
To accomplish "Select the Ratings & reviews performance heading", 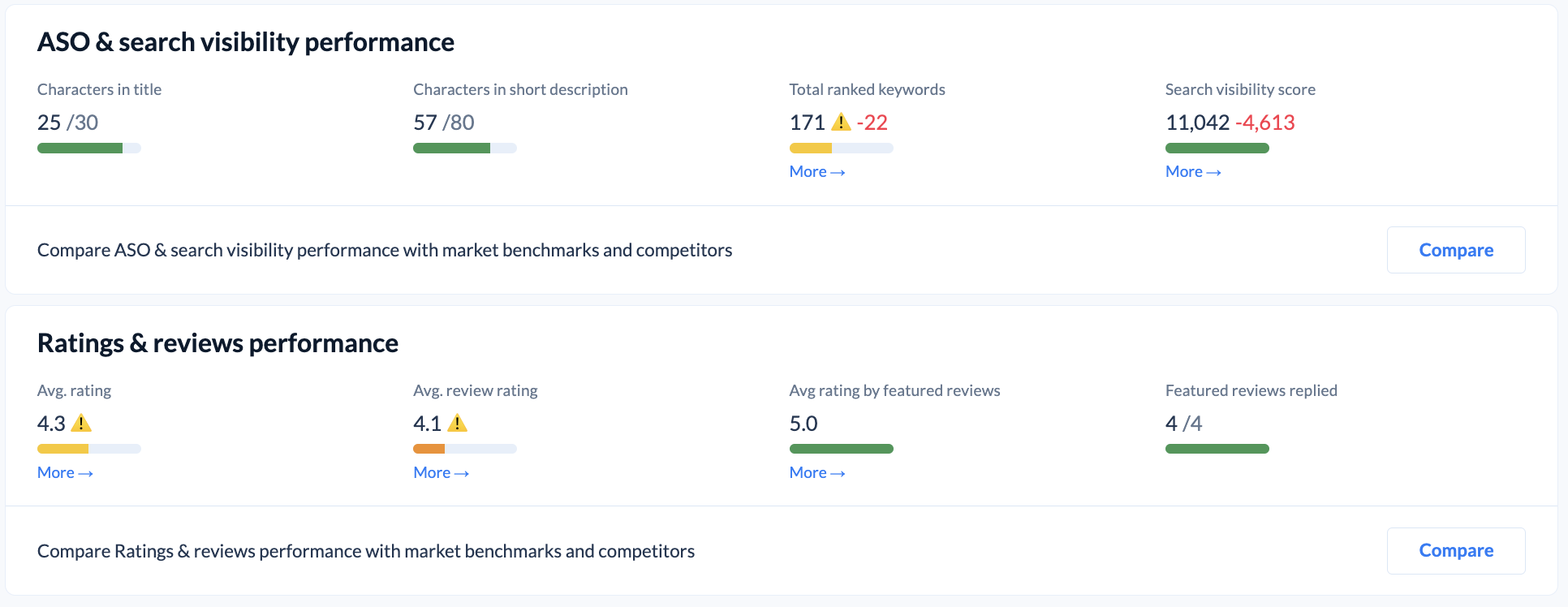I will click(x=217, y=342).
